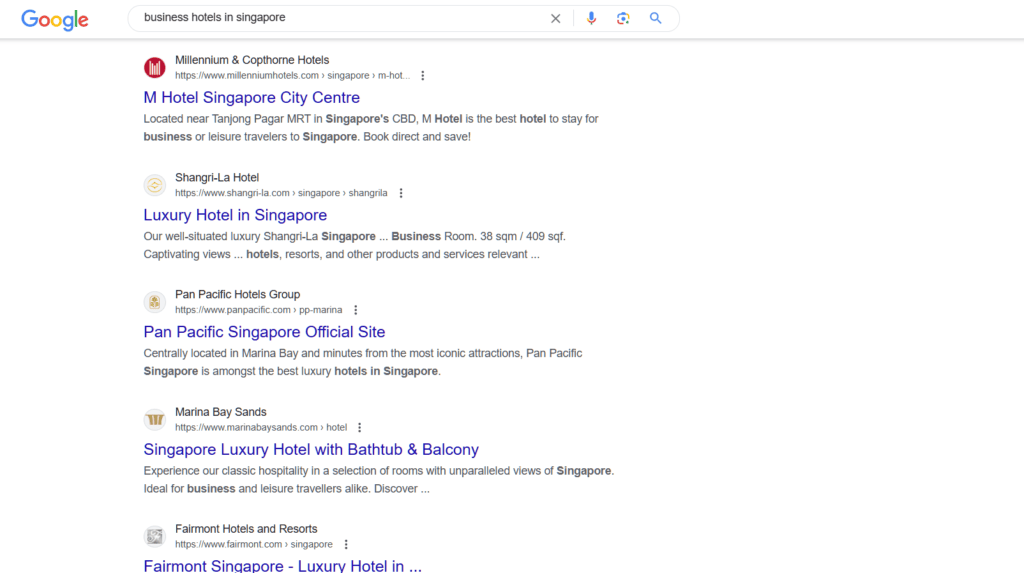Start voice search with microphone icon
This screenshot has height=573, width=1024.
(591, 18)
